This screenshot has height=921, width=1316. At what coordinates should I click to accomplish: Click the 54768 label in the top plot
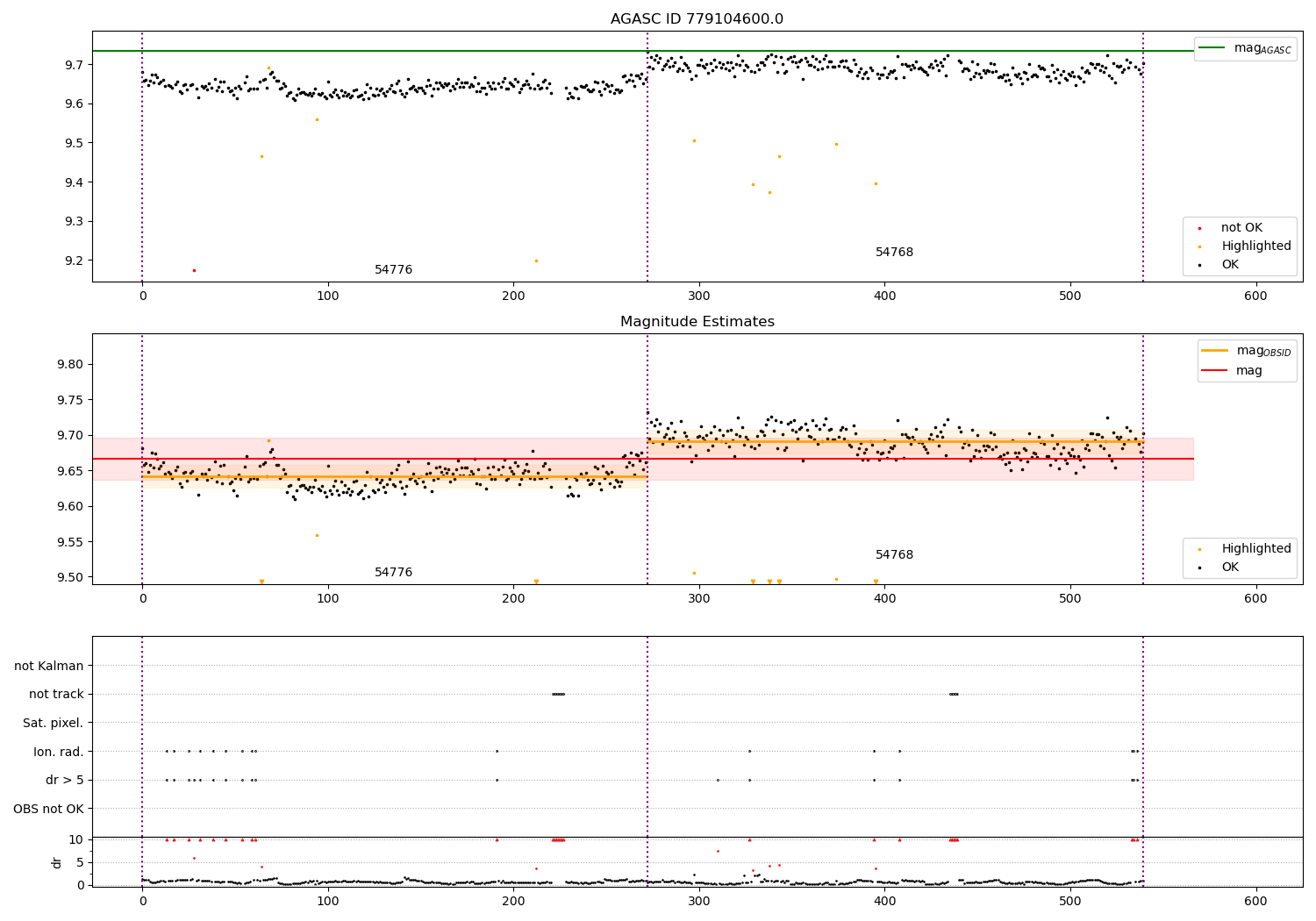pos(894,253)
